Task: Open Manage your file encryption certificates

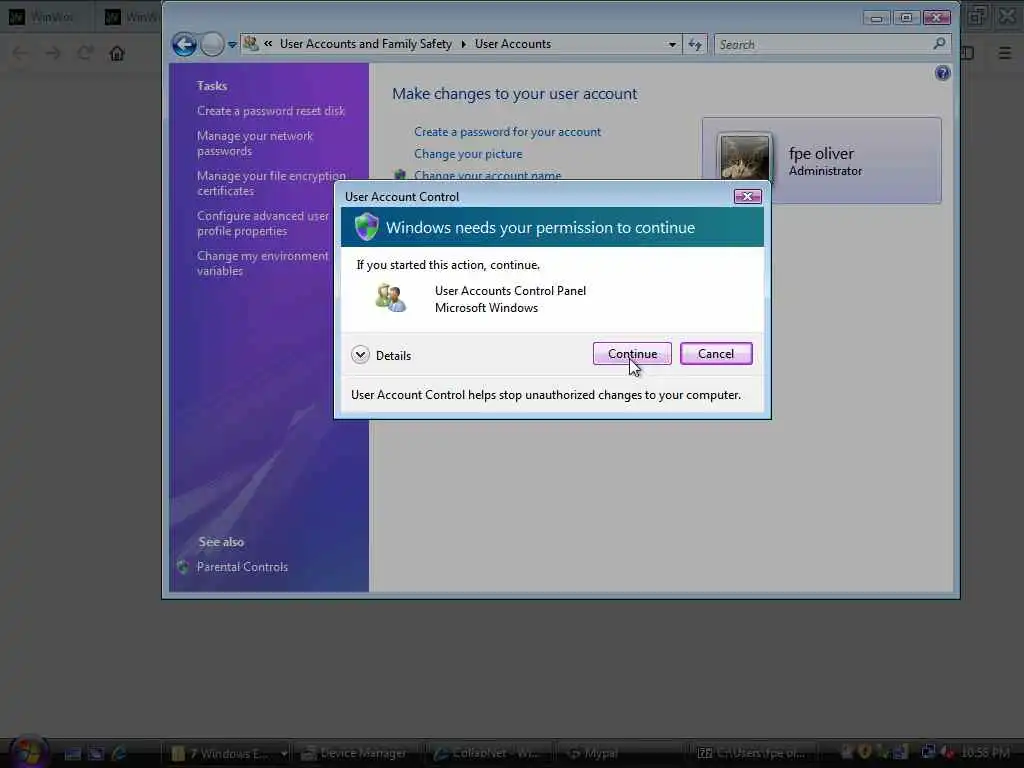Action: click(271, 183)
